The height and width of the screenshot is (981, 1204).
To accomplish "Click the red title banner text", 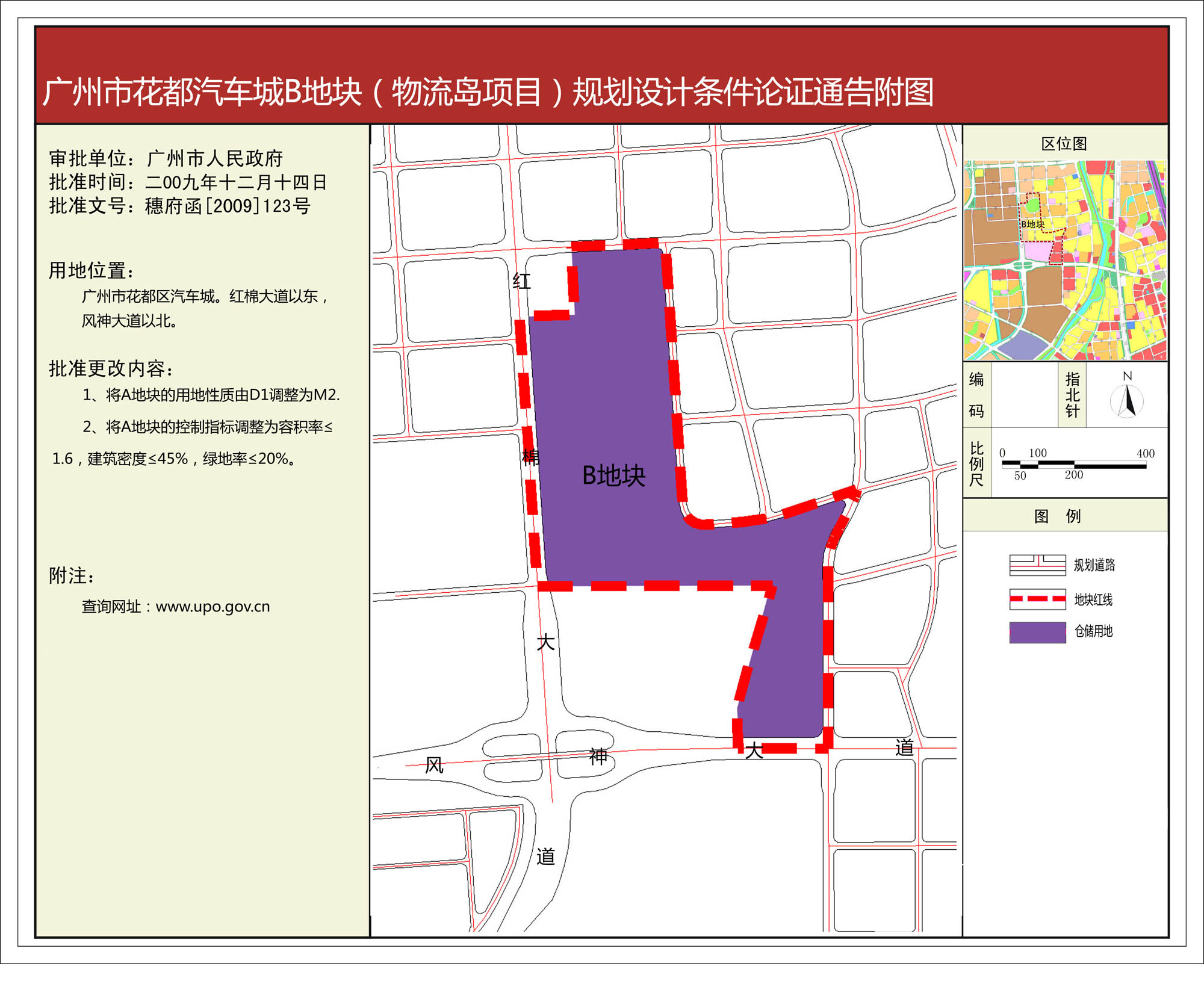I will [x=488, y=92].
